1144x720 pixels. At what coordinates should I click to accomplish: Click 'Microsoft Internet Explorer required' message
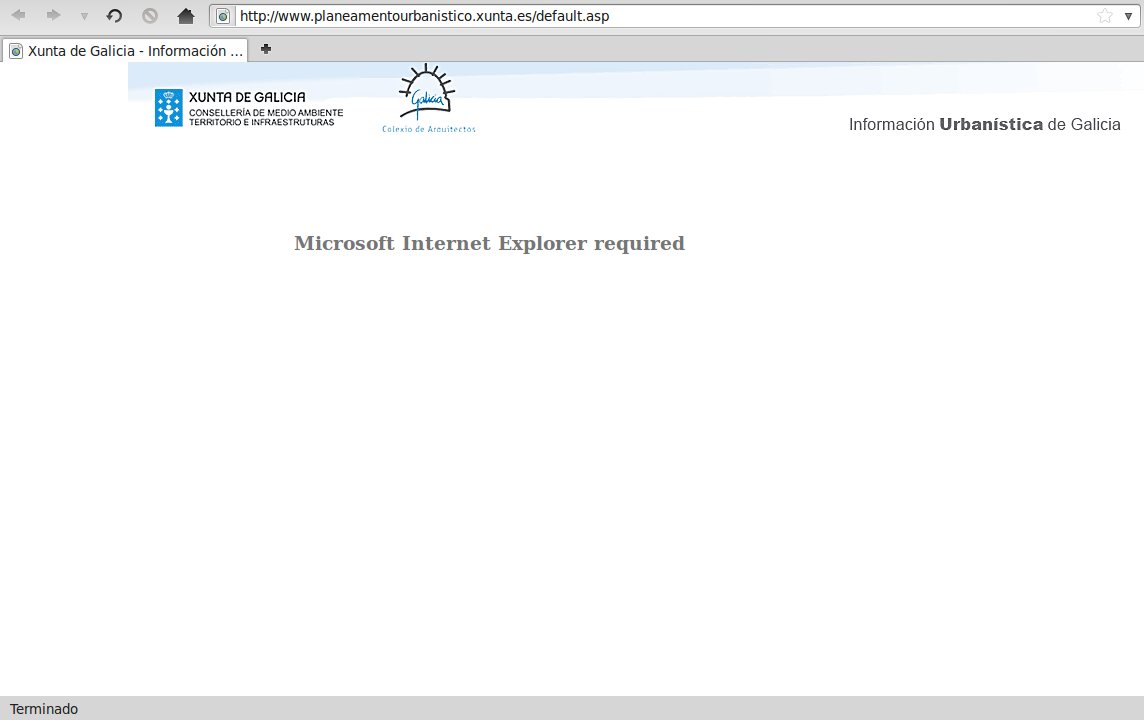click(489, 243)
